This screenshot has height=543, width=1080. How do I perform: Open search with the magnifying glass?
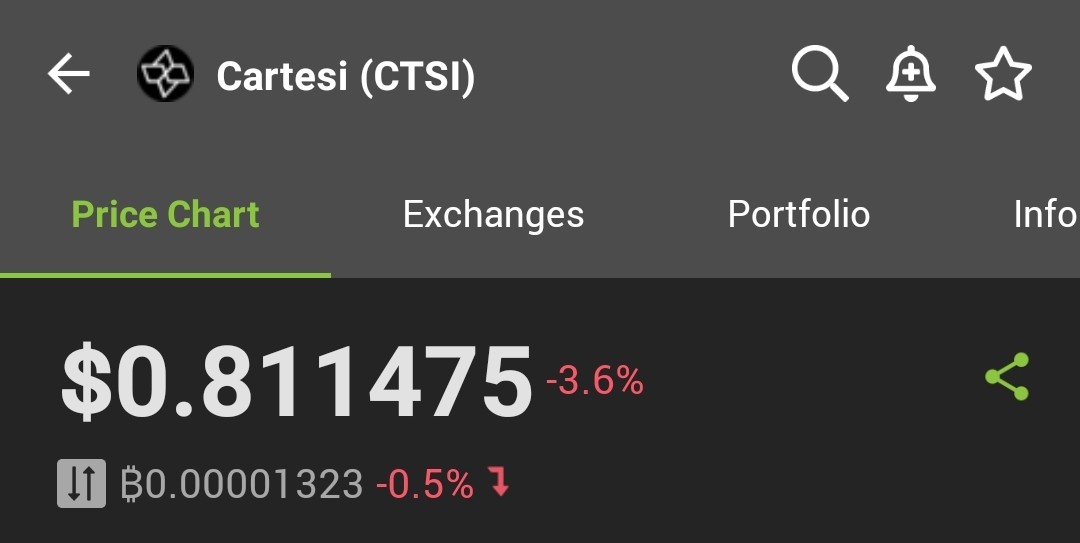click(x=820, y=74)
